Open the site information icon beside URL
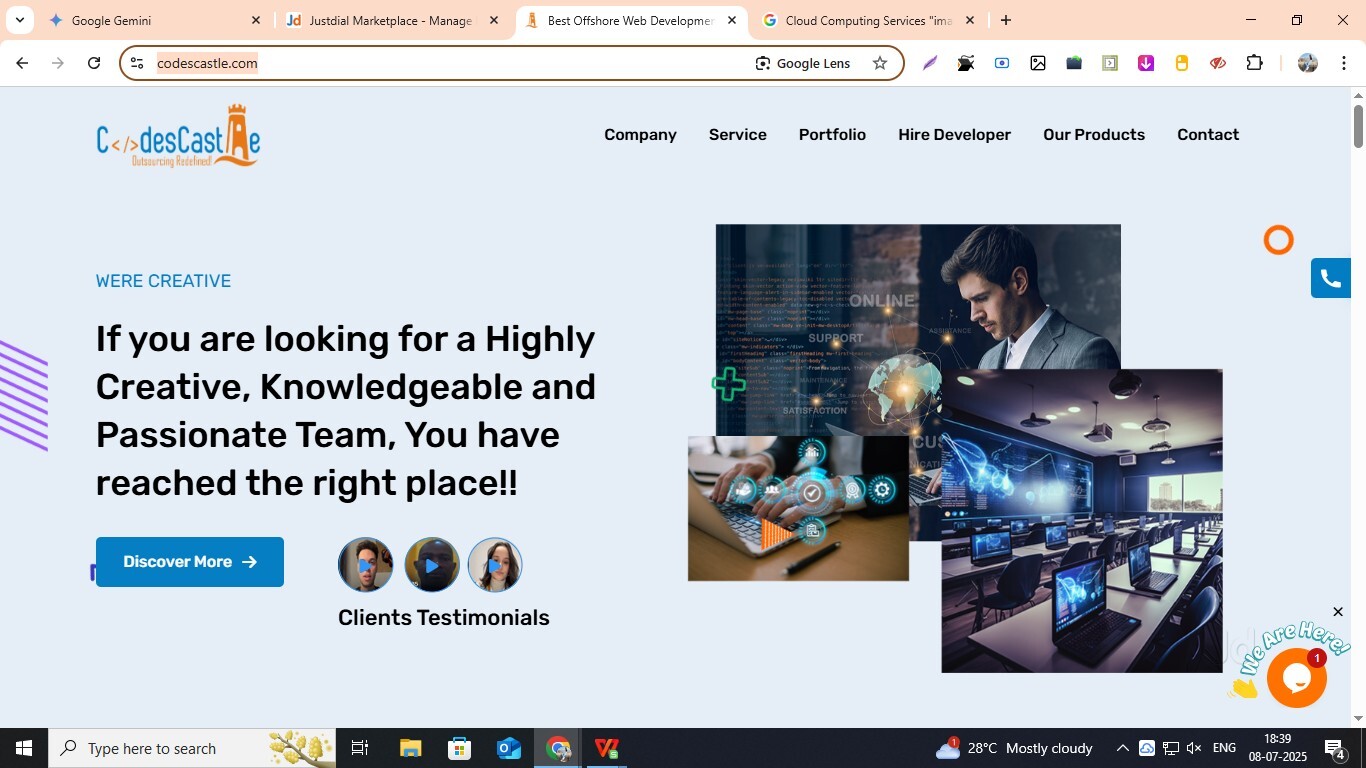Viewport: 1366px width, 768px height. point(137,63)
